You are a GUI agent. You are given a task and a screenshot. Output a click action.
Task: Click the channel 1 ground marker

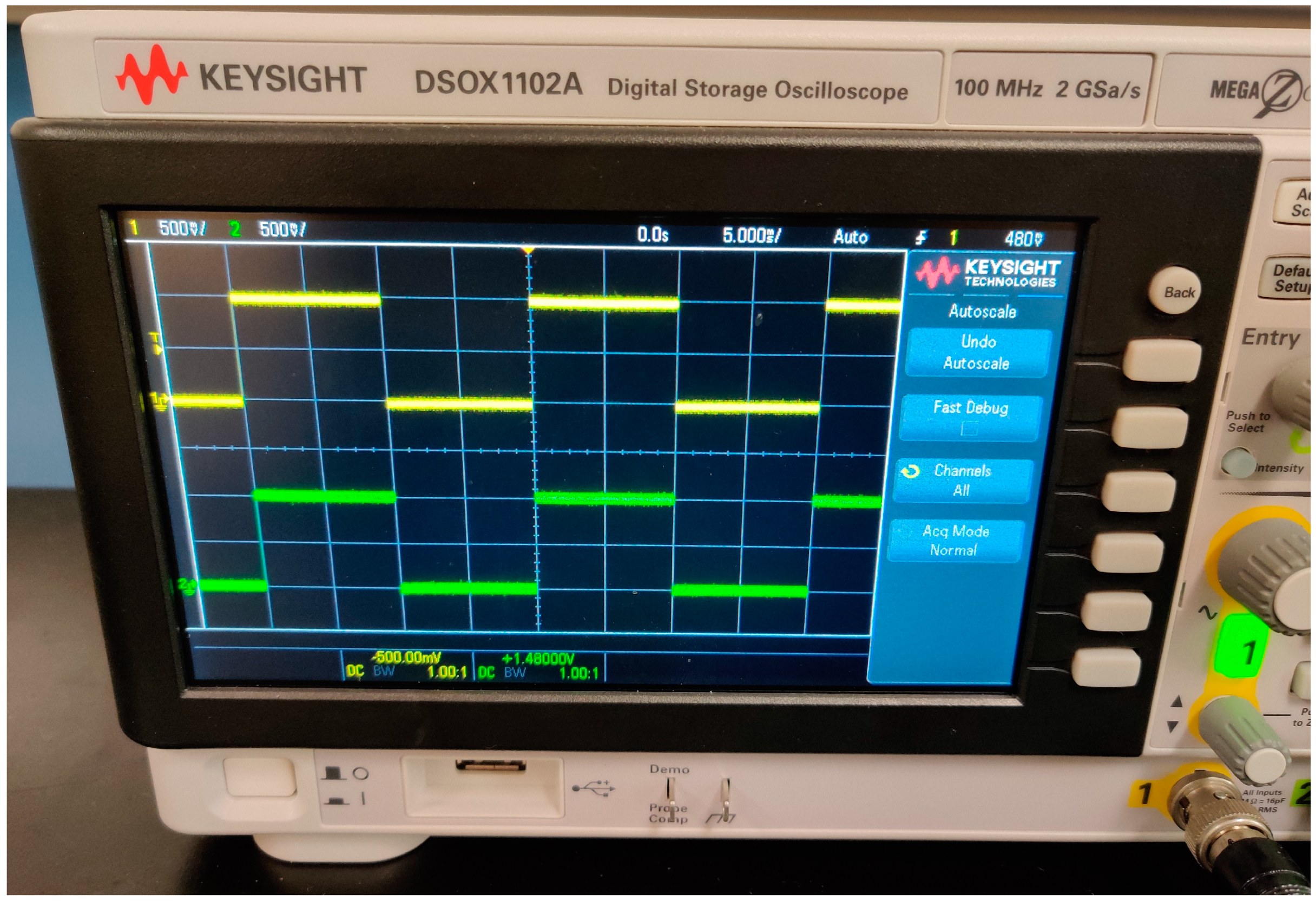[x=160, y=401]
